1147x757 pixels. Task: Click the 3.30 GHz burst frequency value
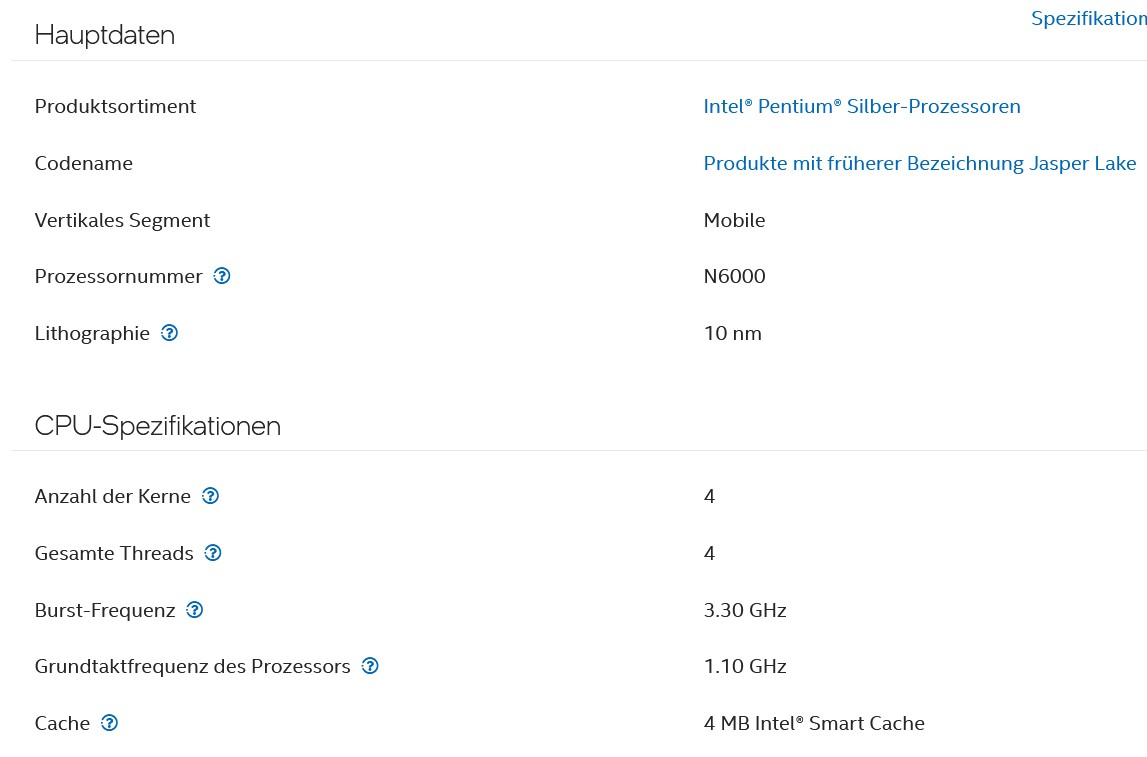(x=745, y=610)
